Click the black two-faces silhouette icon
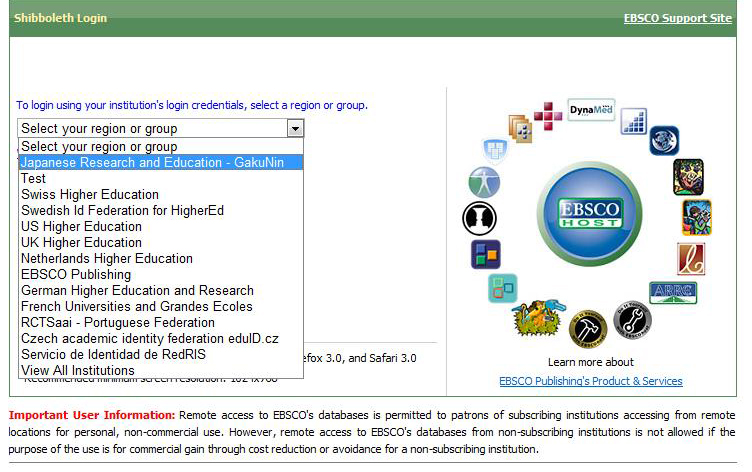752x472 pixels. pyautogui.click(x=480, y=219)
